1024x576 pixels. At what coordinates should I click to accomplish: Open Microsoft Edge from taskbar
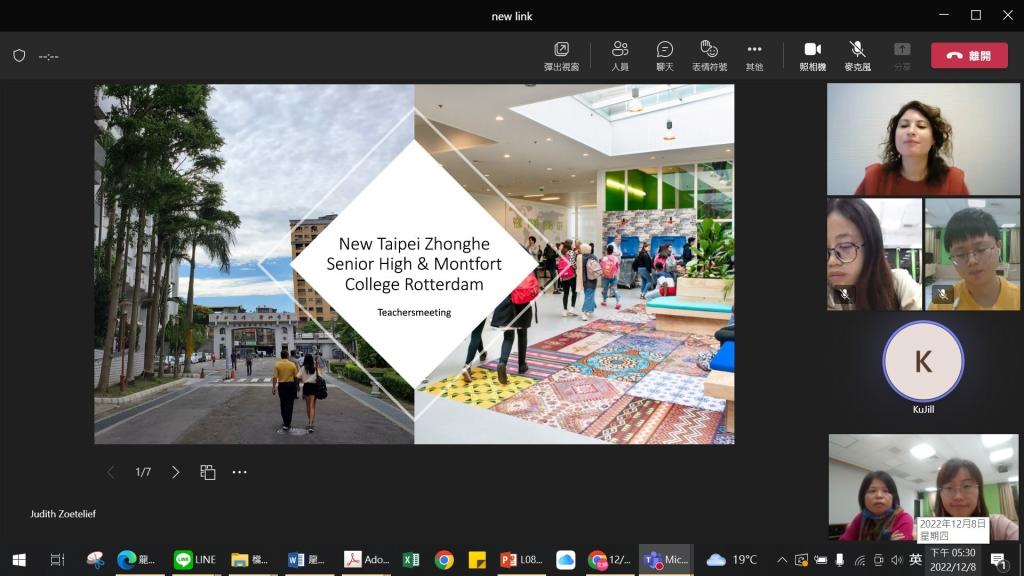(x=136, y=560)
